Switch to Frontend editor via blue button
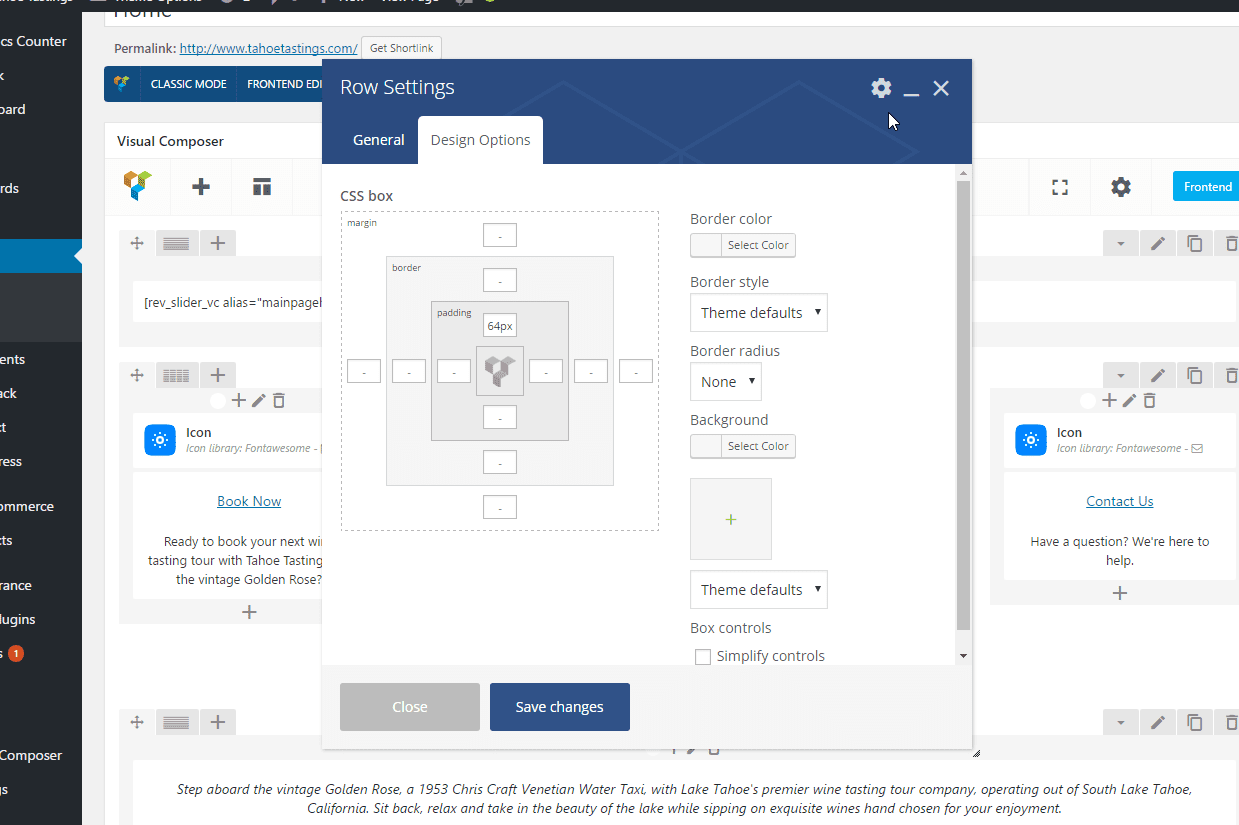This screenshot has height=825, width=1239. pyautogui.click(x=1206, y=187)
